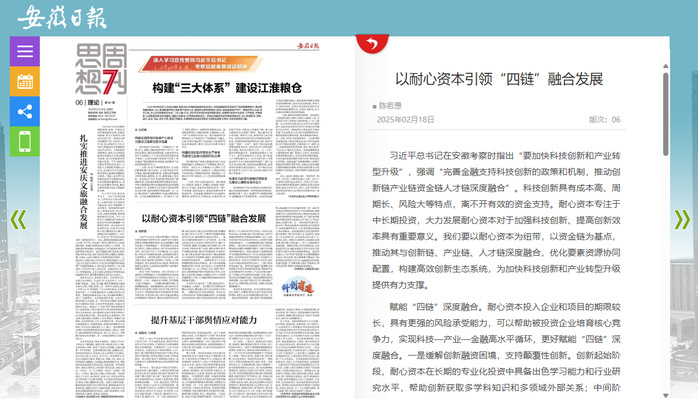Open the purple hamburger menu
This screenshot has height=399, width=698.
25,51
